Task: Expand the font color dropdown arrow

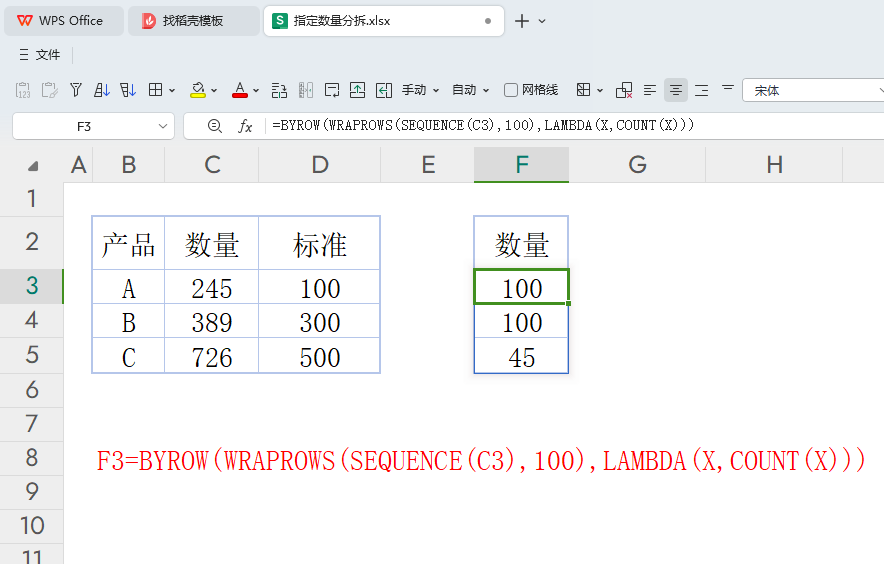Action: tap(256, 90)
